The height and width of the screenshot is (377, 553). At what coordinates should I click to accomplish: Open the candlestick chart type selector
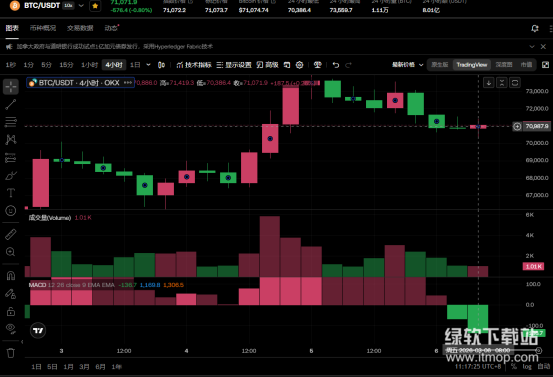[x=162, y=65]
